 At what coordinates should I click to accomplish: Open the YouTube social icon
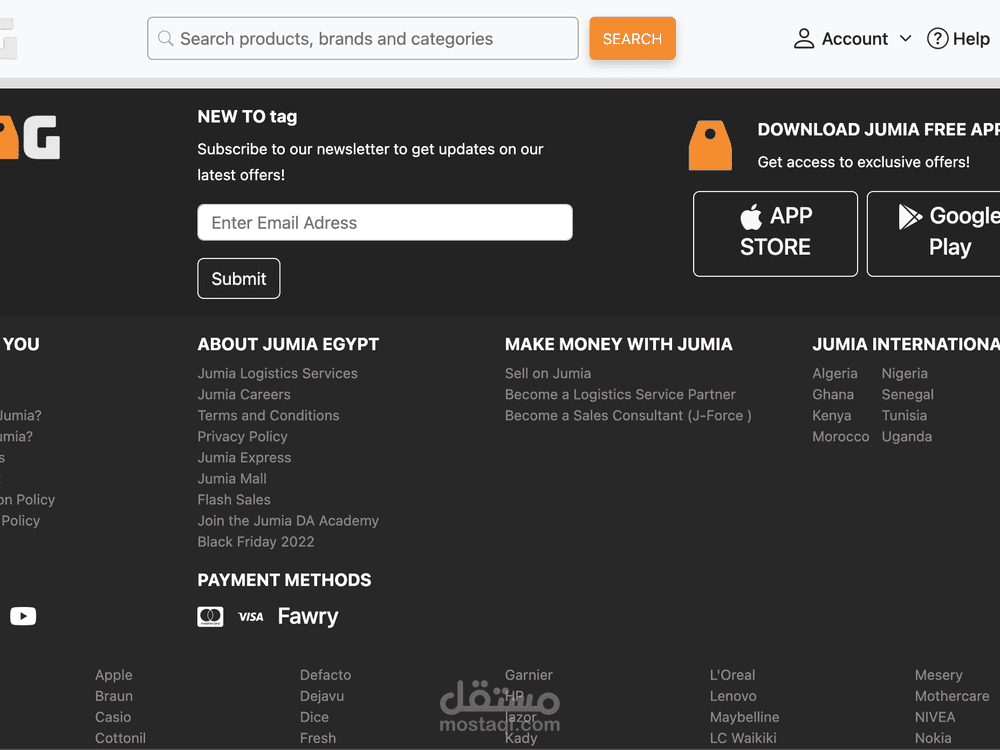23,615
